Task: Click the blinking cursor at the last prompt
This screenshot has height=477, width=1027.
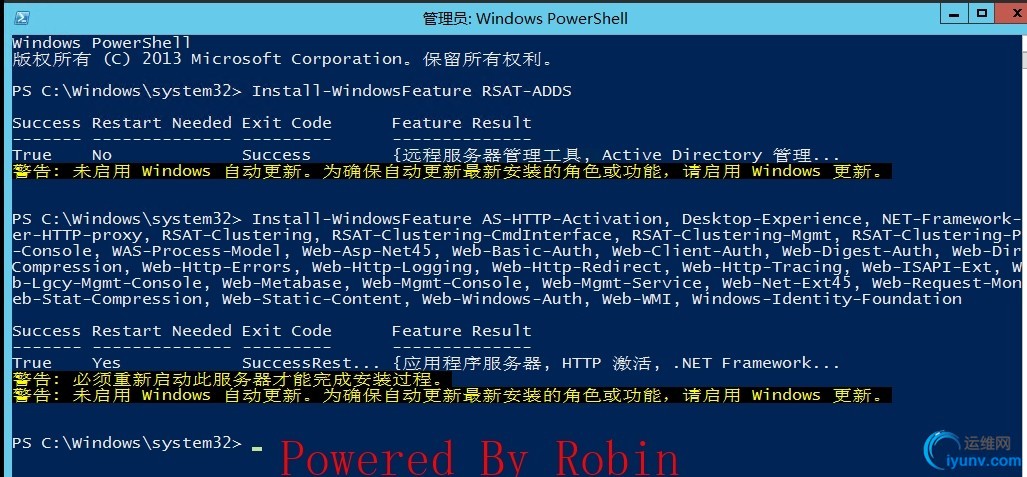Action: [257, 449]
